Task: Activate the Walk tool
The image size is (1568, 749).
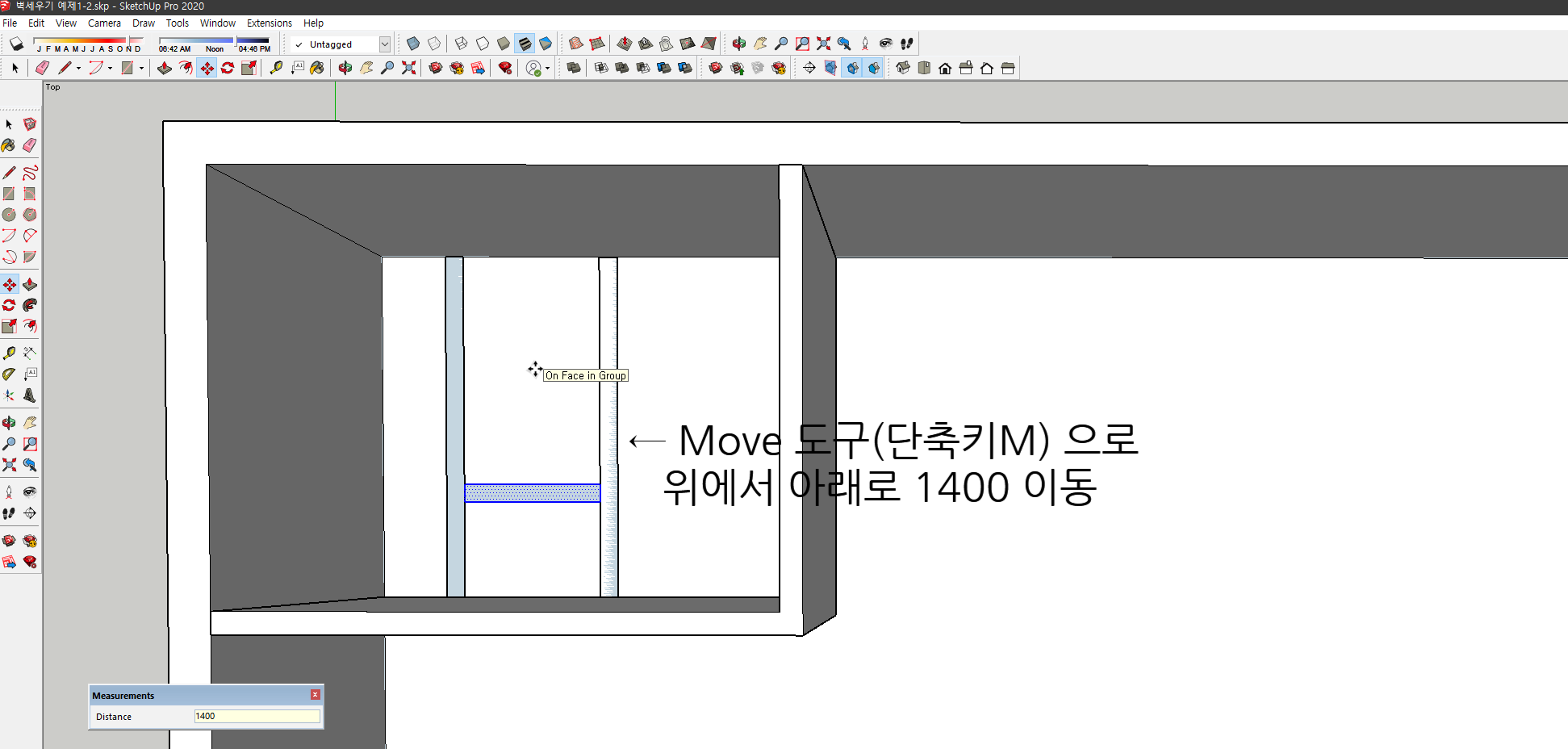Action: pos(10,513)
